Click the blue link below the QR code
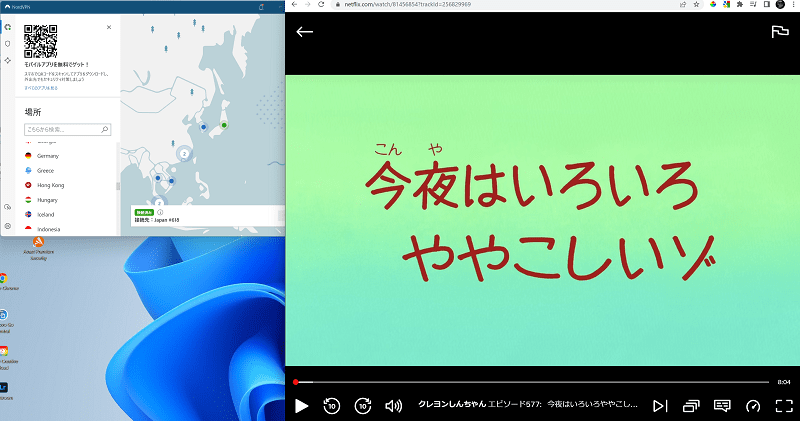800x421 pixels. (x=41, y=88)
